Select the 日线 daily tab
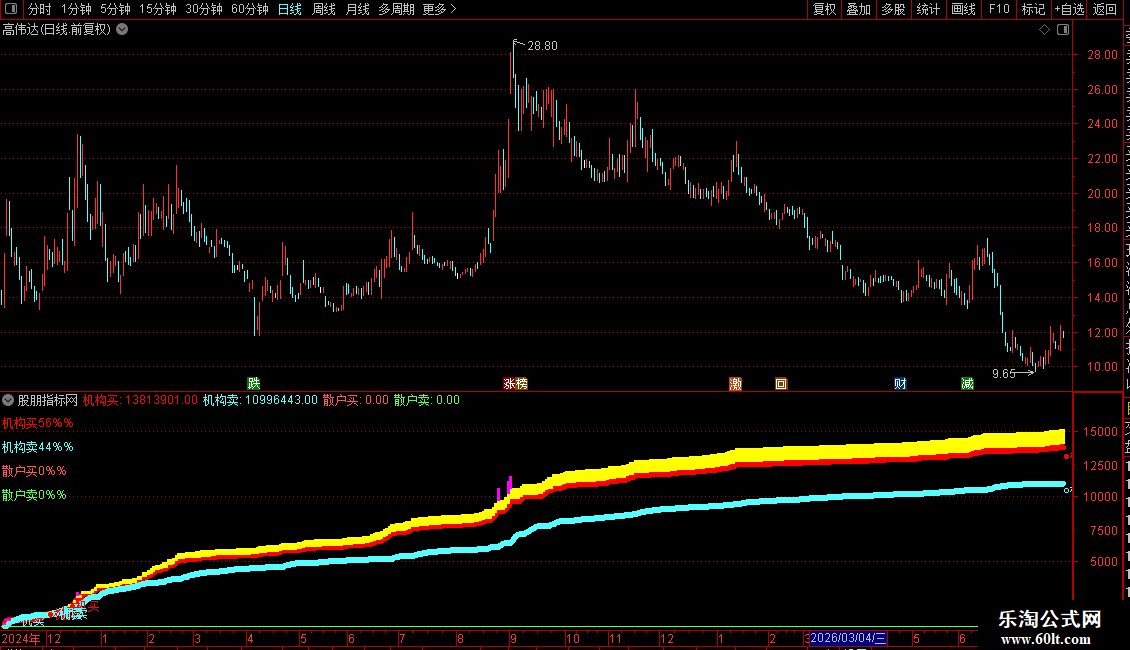Viewport: 1130px width, 650px height. [290, 9]
